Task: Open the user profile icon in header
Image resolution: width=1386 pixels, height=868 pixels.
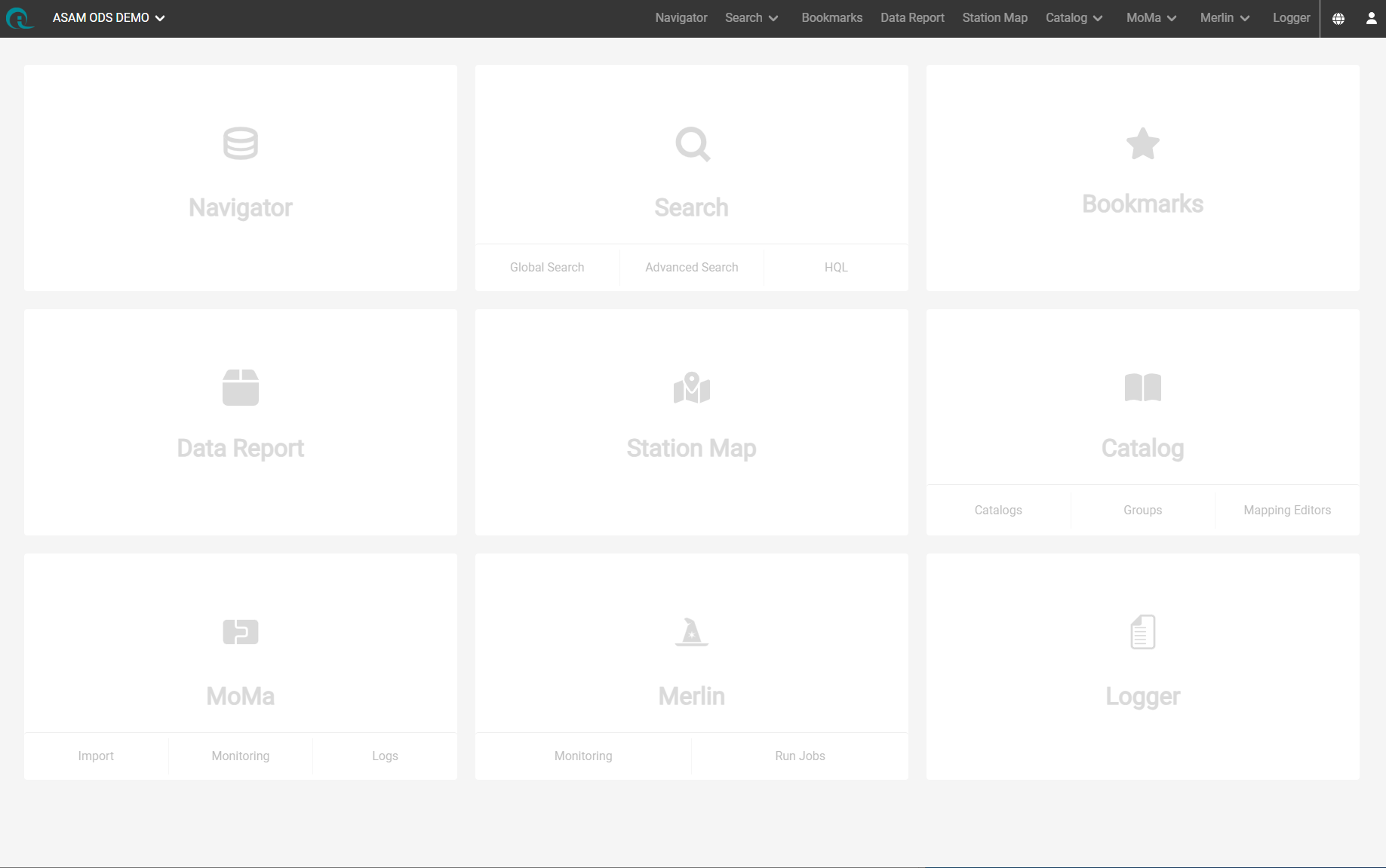Action: [x=1371, y=19]
